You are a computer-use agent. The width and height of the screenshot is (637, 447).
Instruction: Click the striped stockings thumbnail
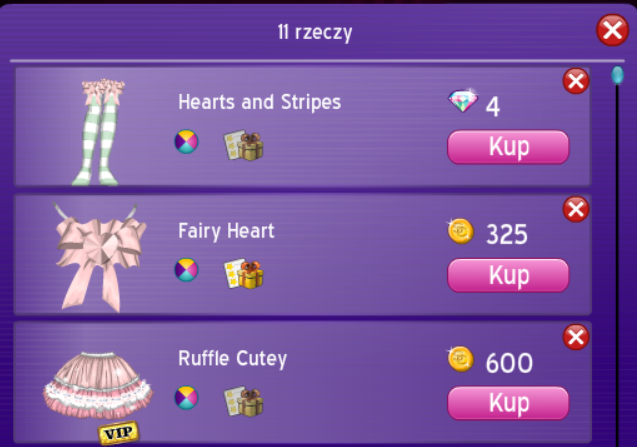[100, 132]
